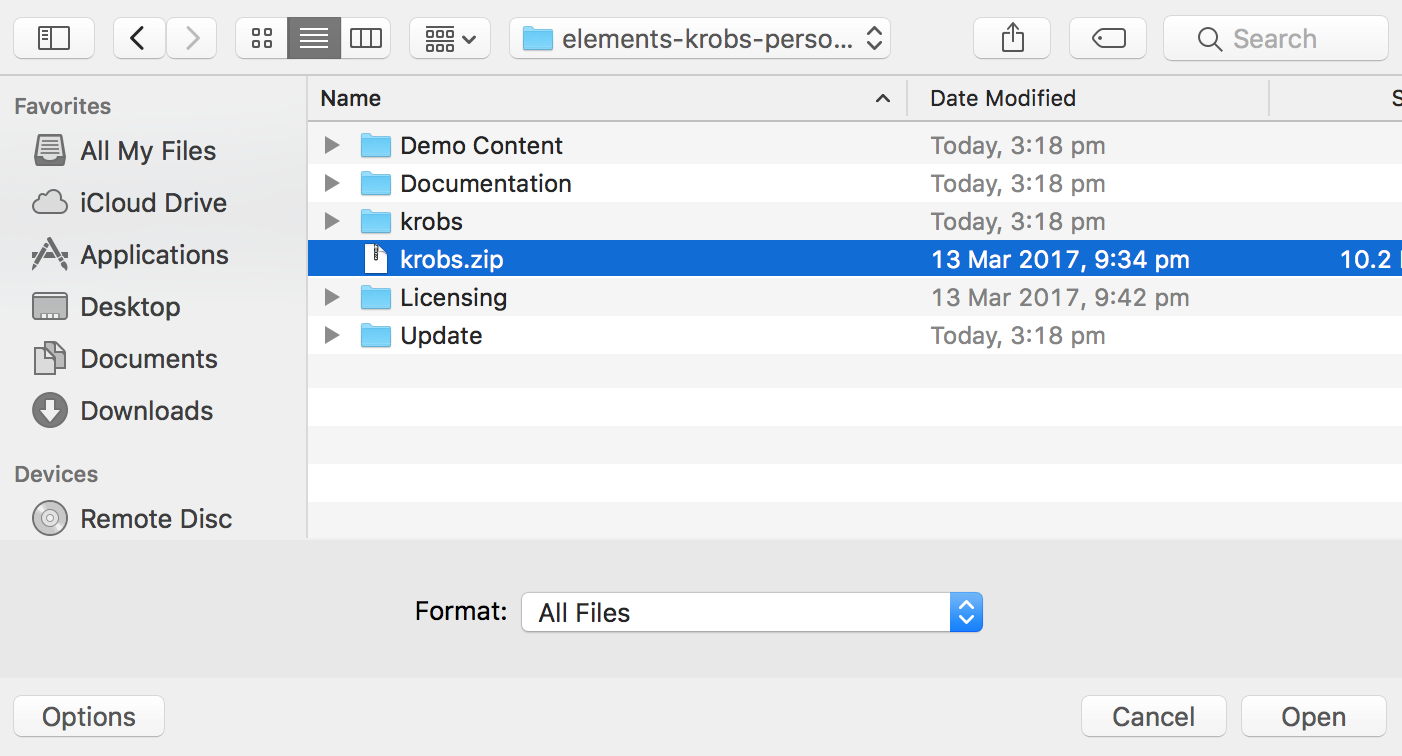Viewport: 1402px width, 756px height.
Task: Open the Format dropdown showing All Files
Action: coord(751,611)
